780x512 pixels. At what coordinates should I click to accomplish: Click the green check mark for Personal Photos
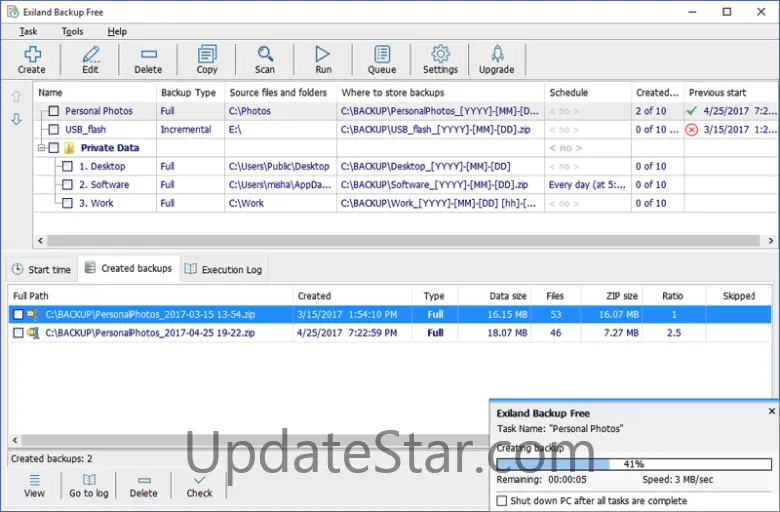pos(691,110)
